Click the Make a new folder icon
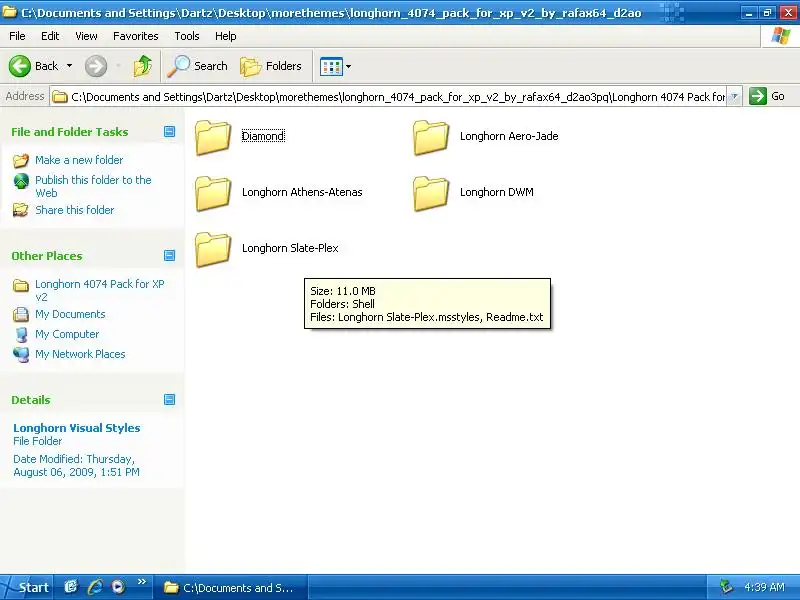 [21, 160]
